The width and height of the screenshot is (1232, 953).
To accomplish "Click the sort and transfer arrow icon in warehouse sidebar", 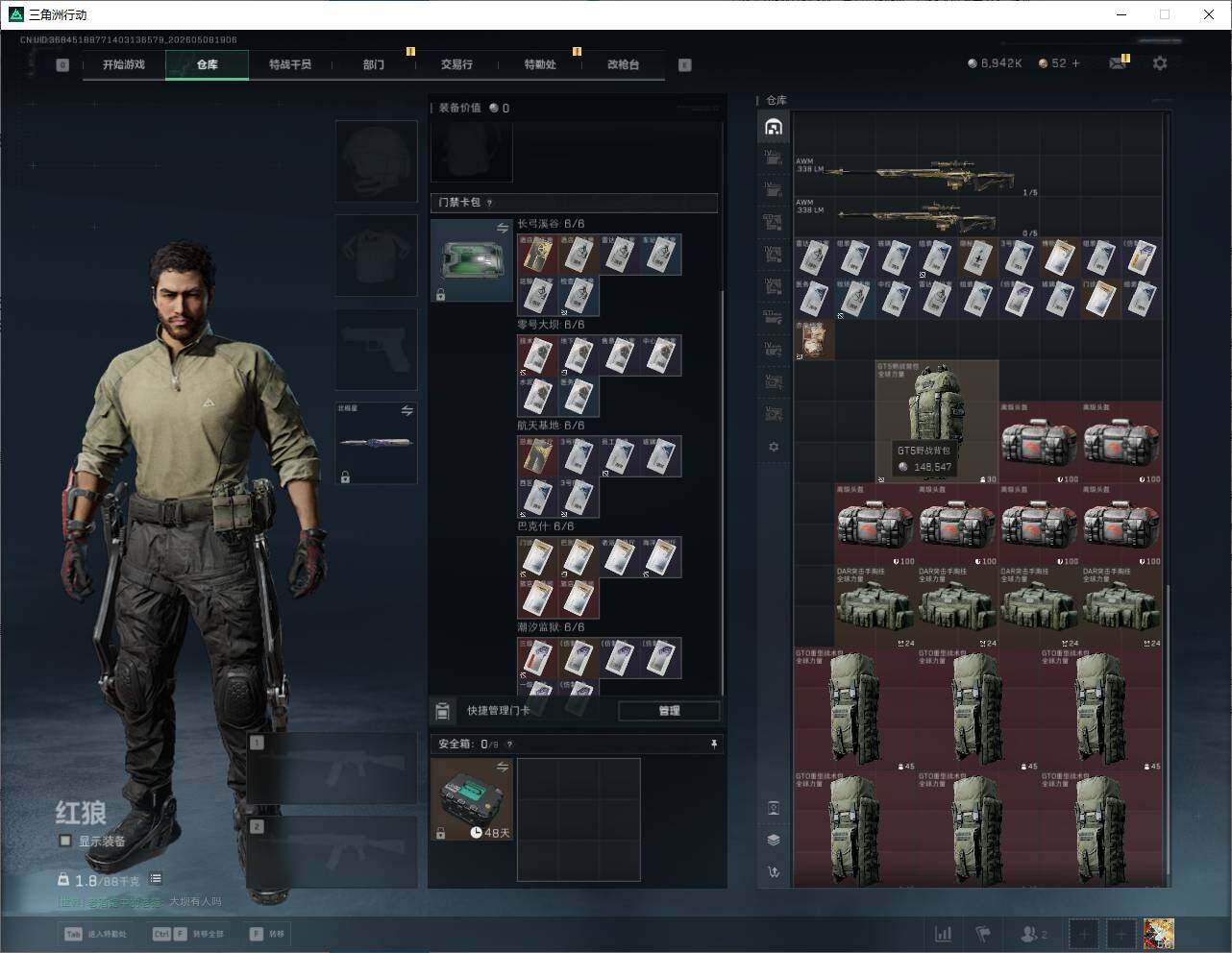I will (x=774, y=872).
